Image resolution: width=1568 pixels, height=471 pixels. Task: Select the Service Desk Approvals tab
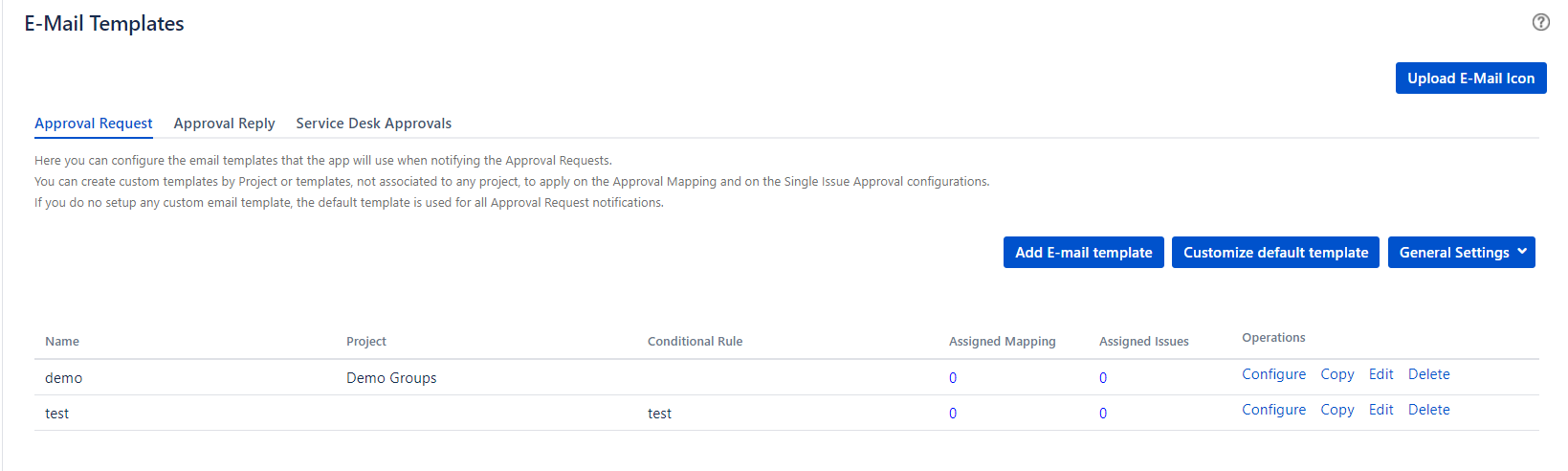pos(373,123)
